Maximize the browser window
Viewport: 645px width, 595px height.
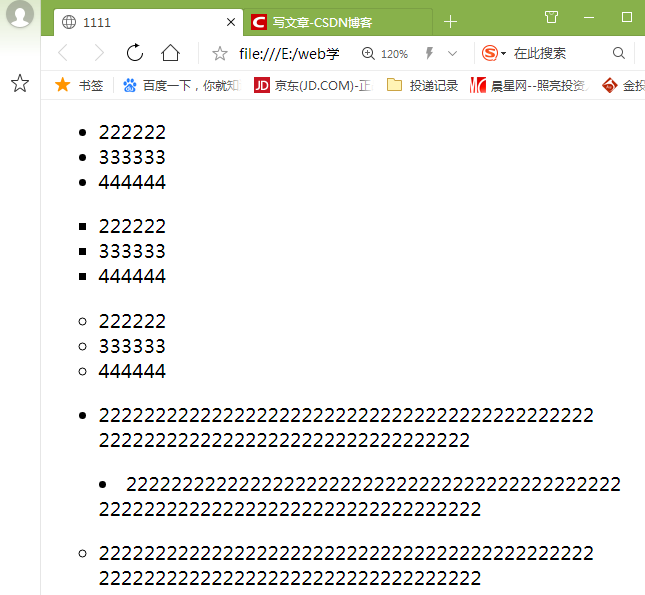[x=626, y=17]
